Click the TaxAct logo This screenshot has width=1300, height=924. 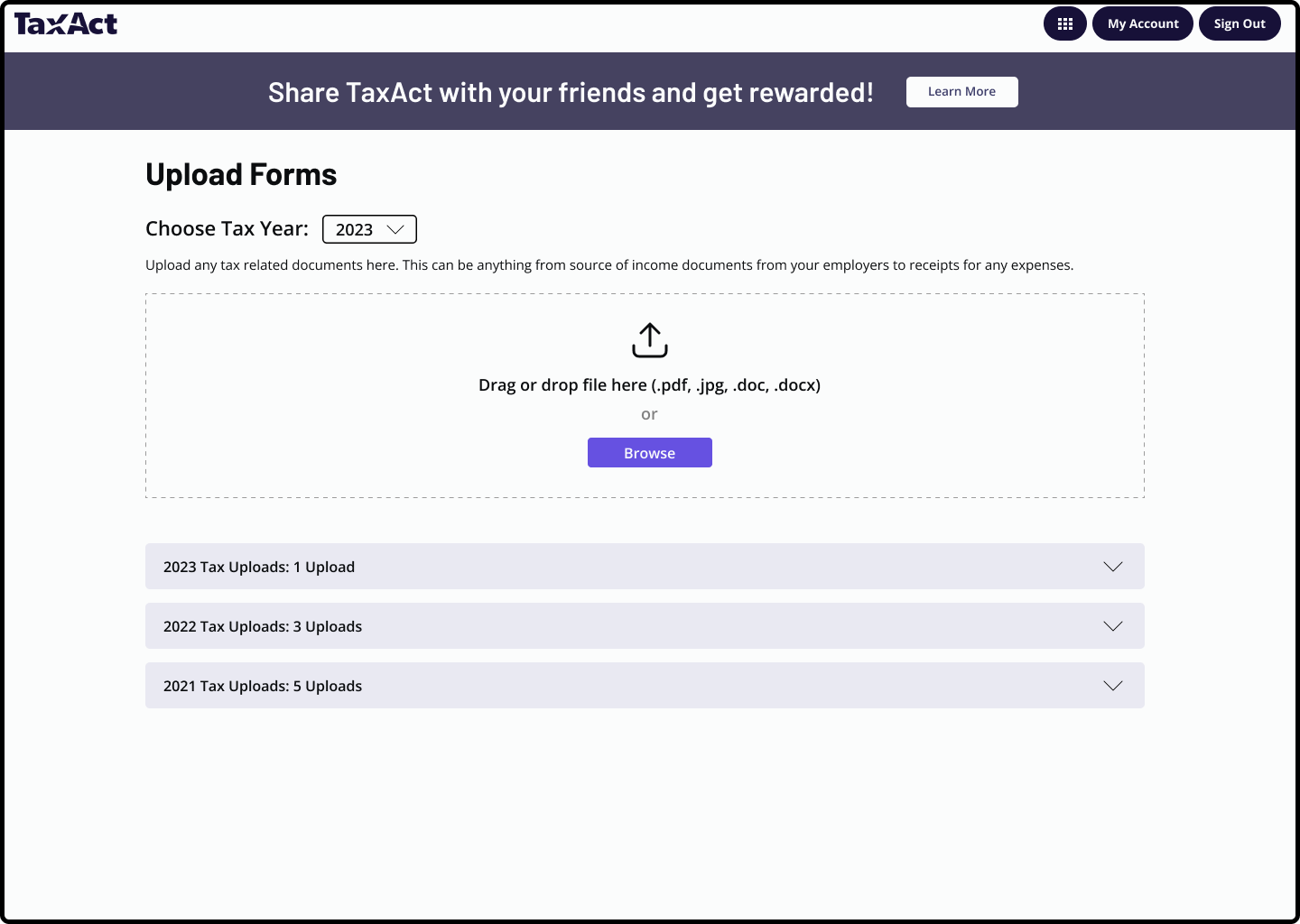(66, 23)
